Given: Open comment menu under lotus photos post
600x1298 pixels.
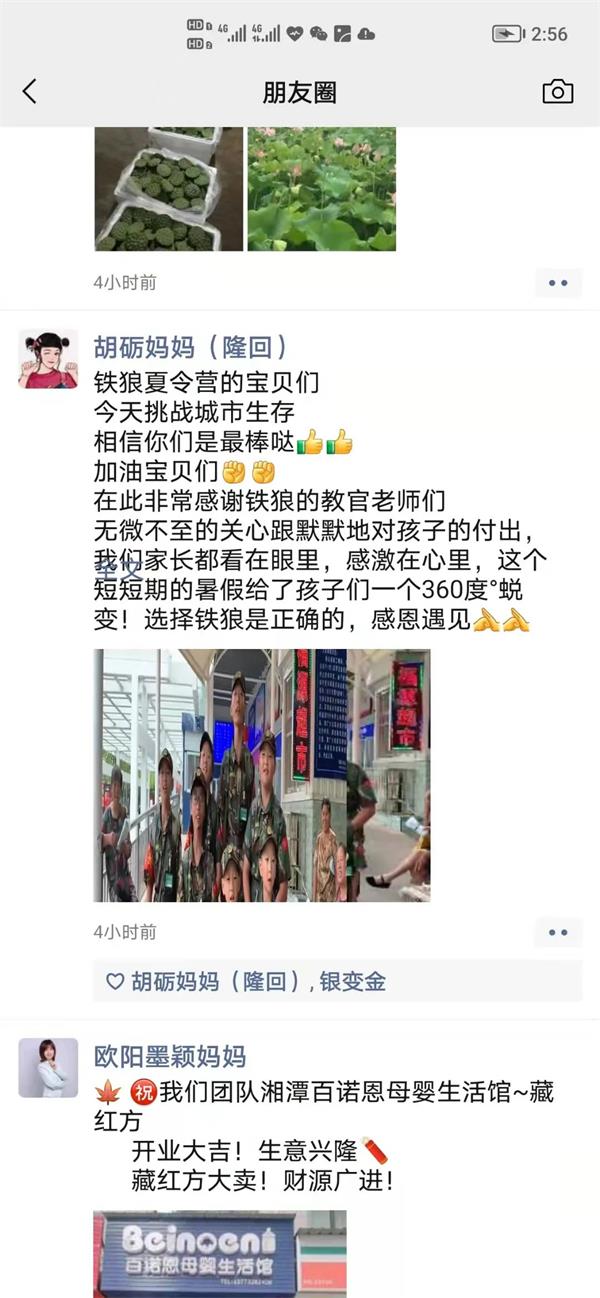Looking at the screenshot, I should (x=558, y=283).
